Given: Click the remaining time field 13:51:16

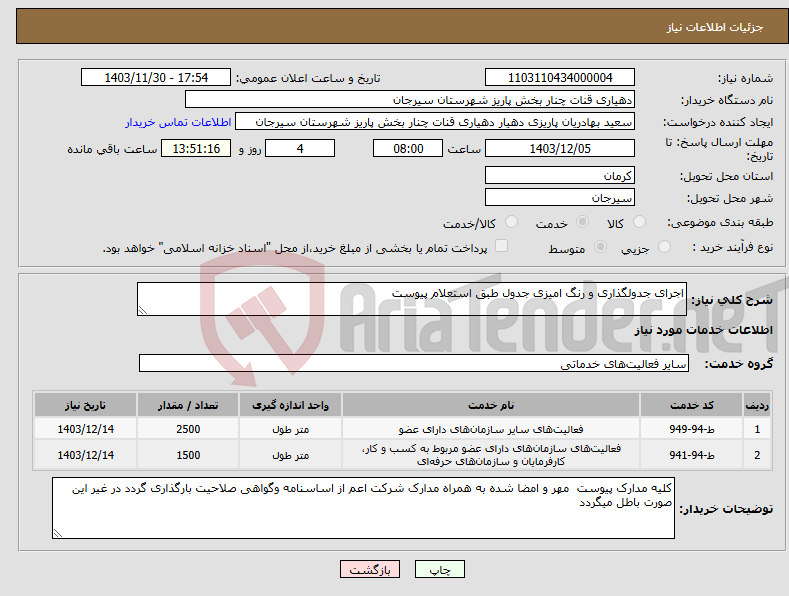Looking at the screenshot, I should pyautogui.click(x=196, y=148).
